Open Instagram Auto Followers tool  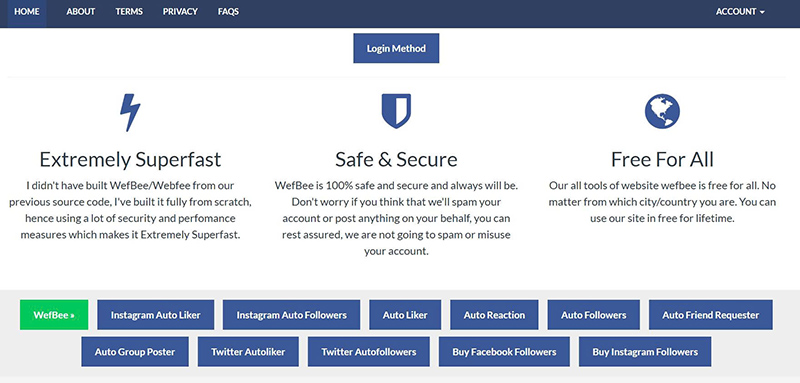click(291, 315)
